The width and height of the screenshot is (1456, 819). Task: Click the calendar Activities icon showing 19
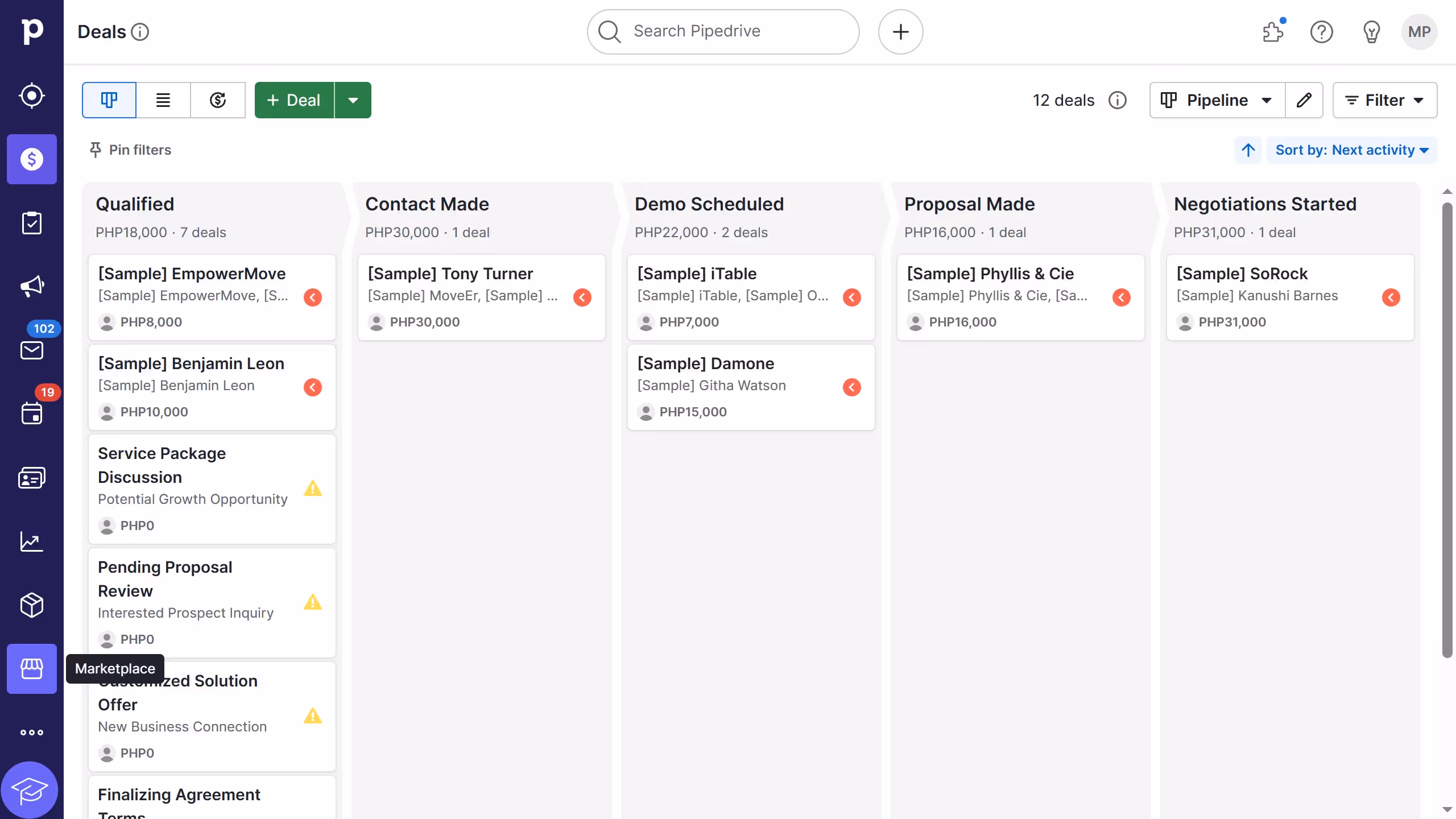click(31, 413)
